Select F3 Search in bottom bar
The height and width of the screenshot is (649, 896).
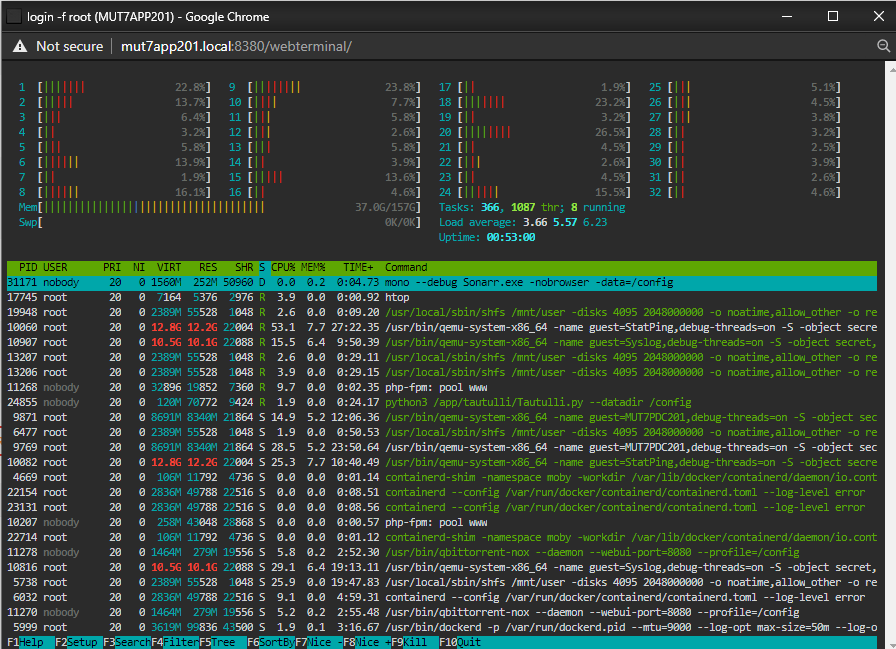(x=127, y=642)
